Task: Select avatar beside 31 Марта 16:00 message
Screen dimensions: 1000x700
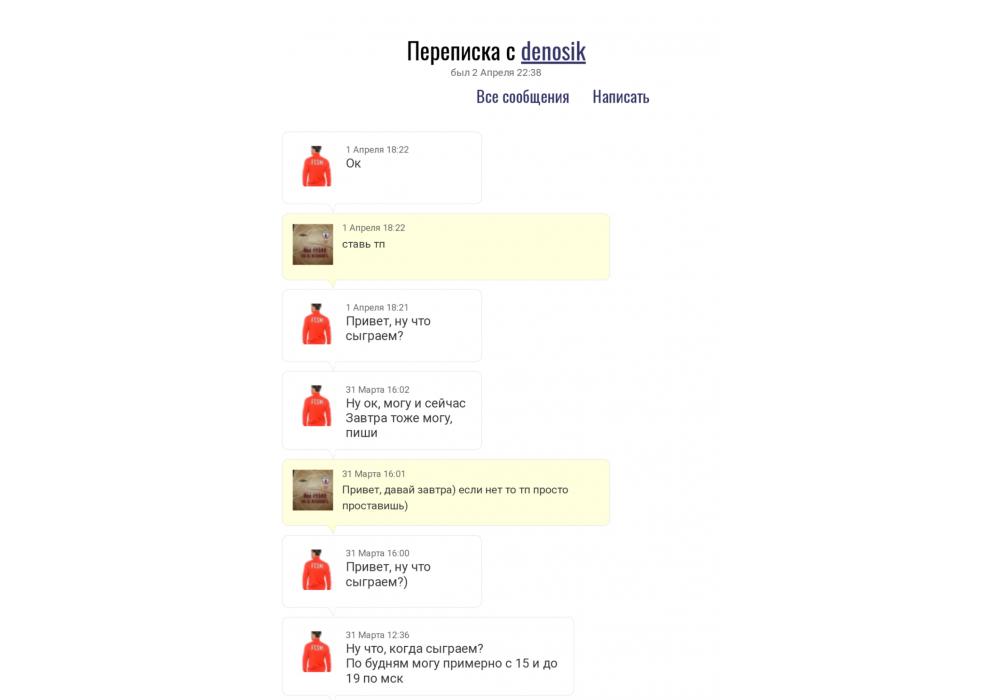Action: coord(317,569)
